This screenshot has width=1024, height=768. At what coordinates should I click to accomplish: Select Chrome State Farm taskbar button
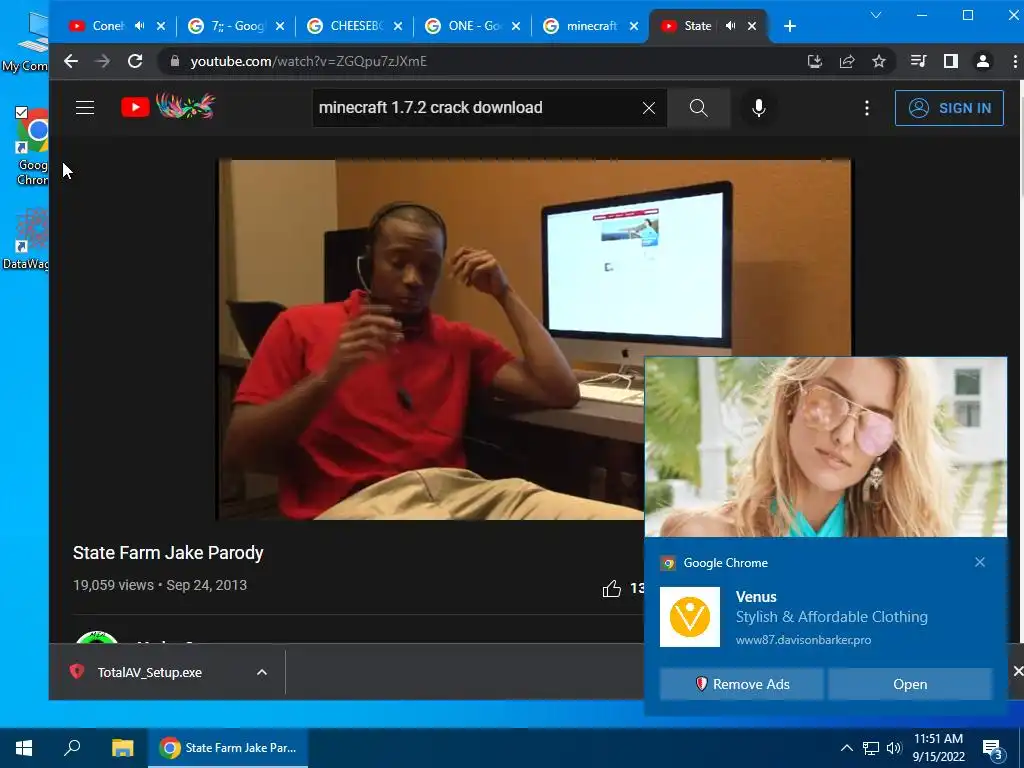pyautogui.click(x=228, y=748)
